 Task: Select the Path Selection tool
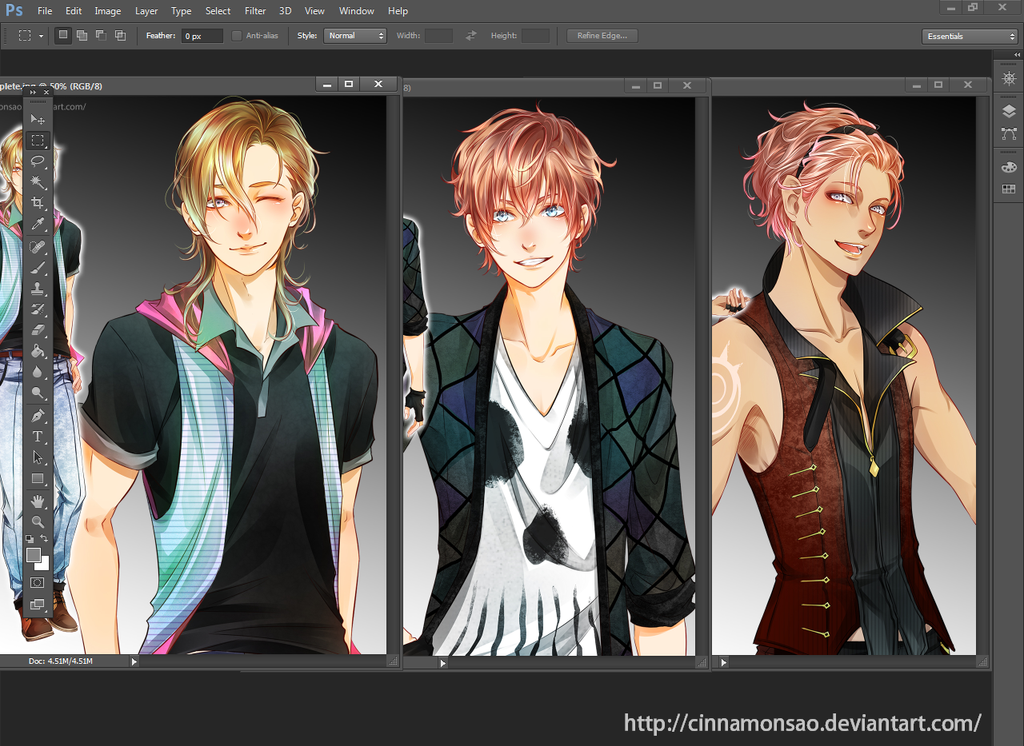click(37, 457)
